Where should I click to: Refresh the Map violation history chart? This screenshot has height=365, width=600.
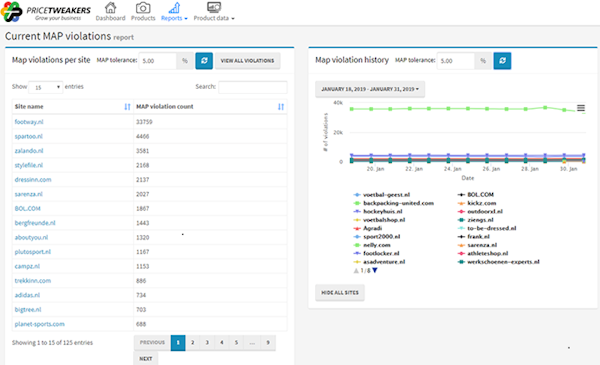tap(502, 61)
